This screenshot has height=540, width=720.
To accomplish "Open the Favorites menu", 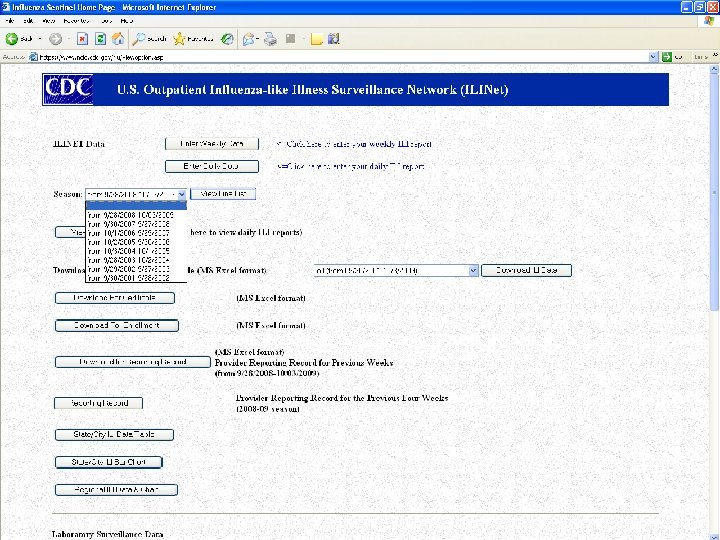I will 76,21.
